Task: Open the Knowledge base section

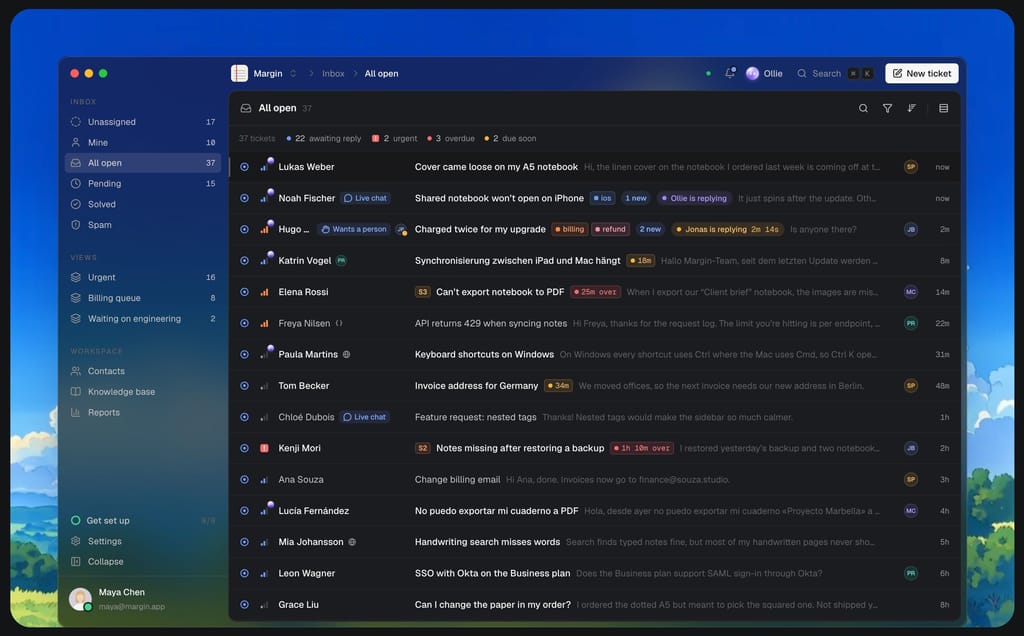Action: (142, 392)
